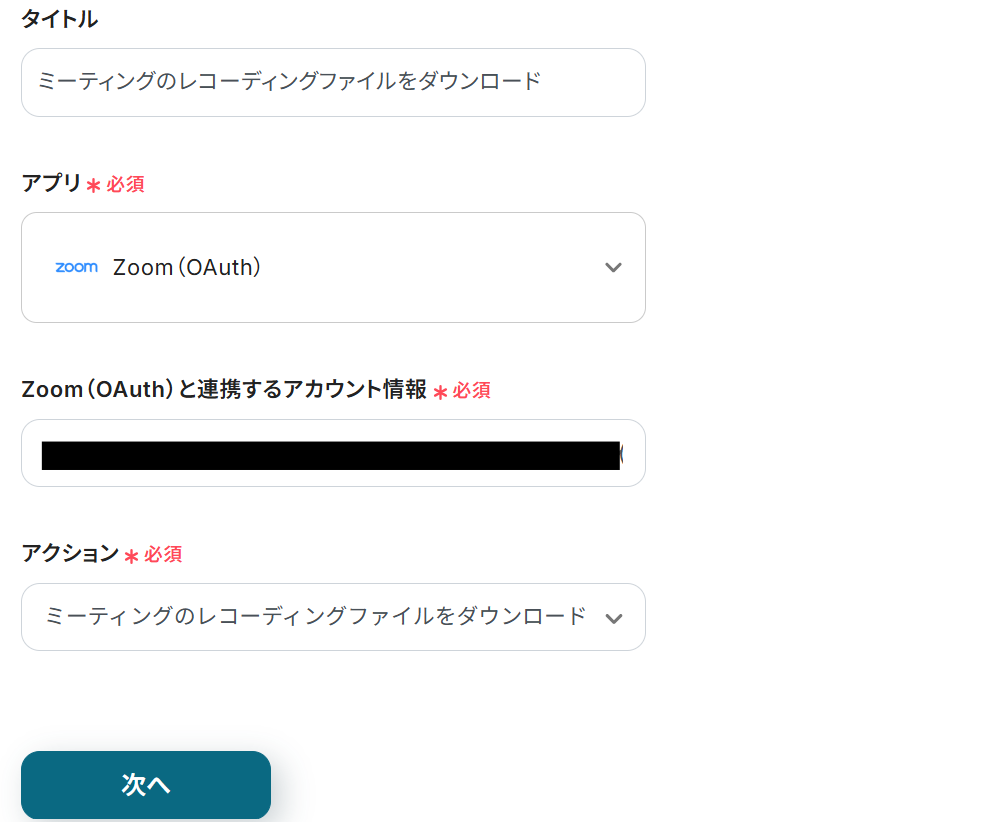Image resolution: width=982 pixels, height=822 pixels.
Task: Click the タイトル field label
Action: (x=60, y=19)
